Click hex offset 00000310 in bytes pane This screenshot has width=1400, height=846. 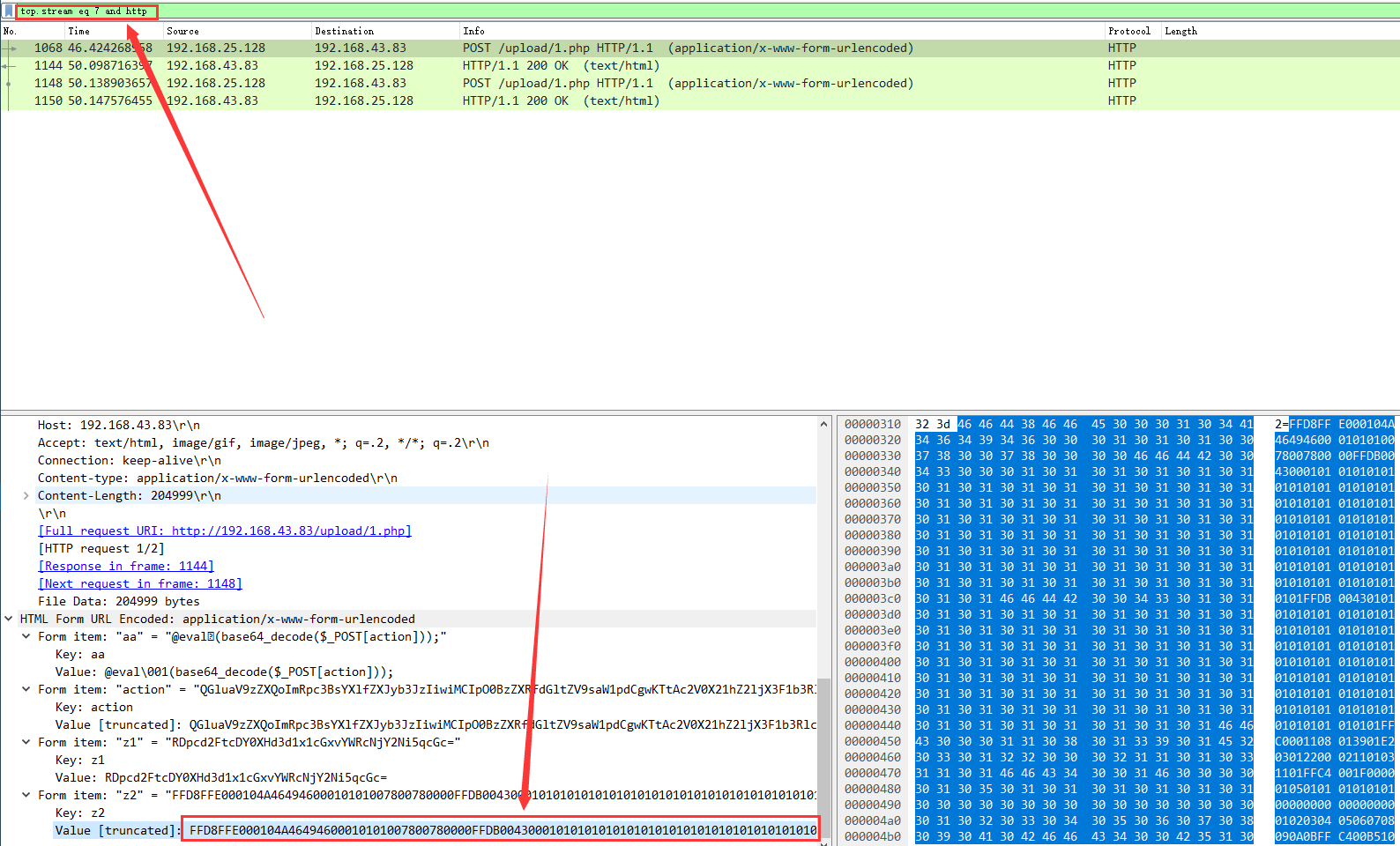pos(873,425)
